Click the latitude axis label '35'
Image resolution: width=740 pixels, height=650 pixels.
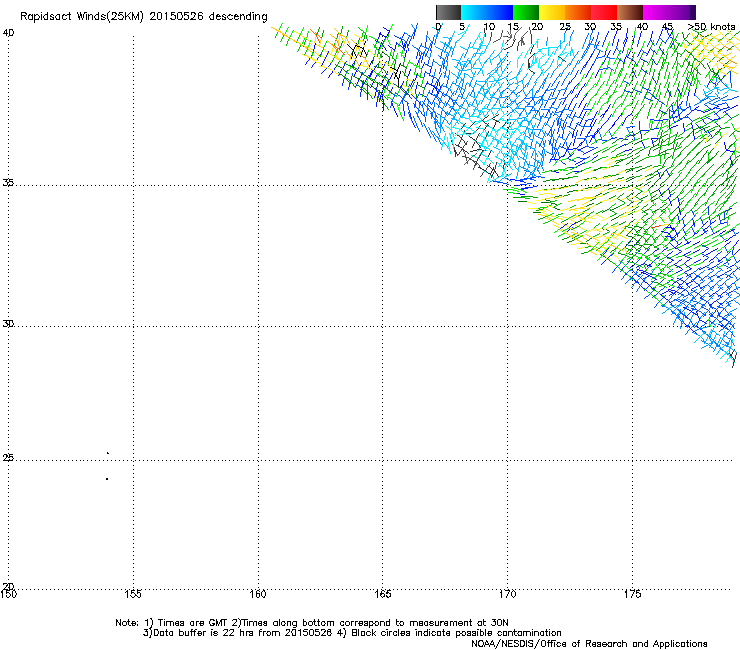pyautogui.click(x=8, y=182)
